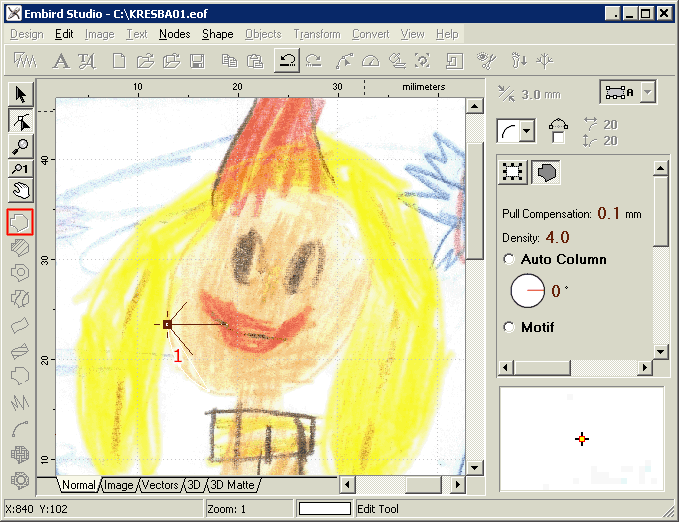Select the Motif radio option
This screenshot has height=522, width=679.
click(x=509, y=327)
